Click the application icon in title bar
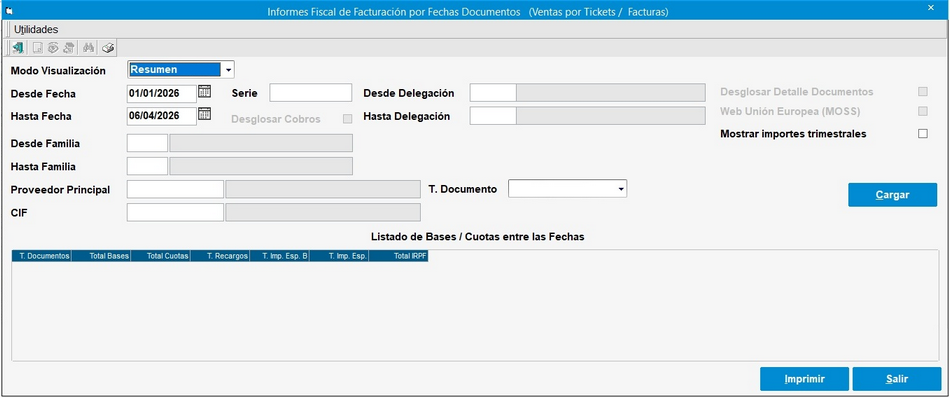 pyautogui.click(x=8, y=11)
